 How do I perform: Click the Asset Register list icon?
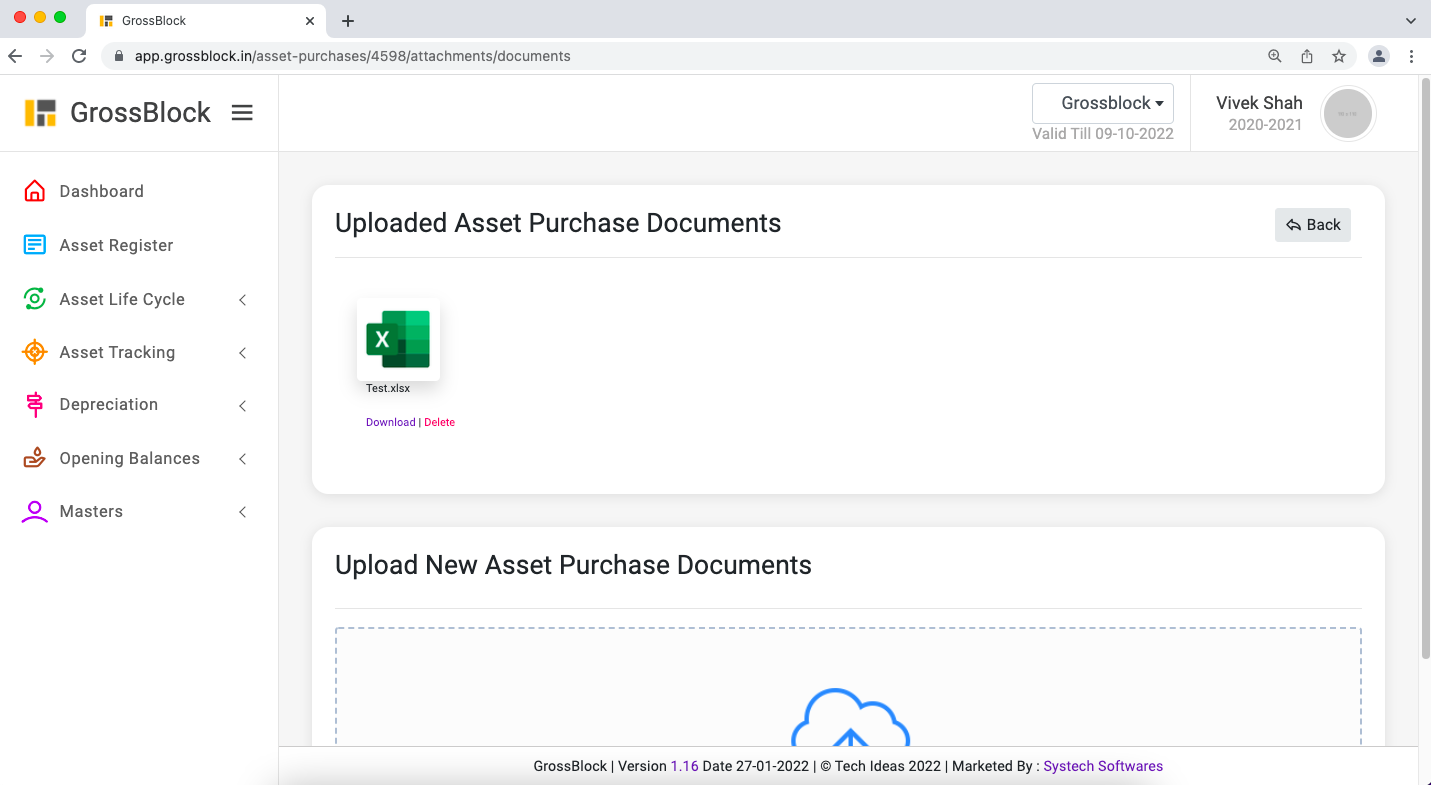(x=34, y=245)
